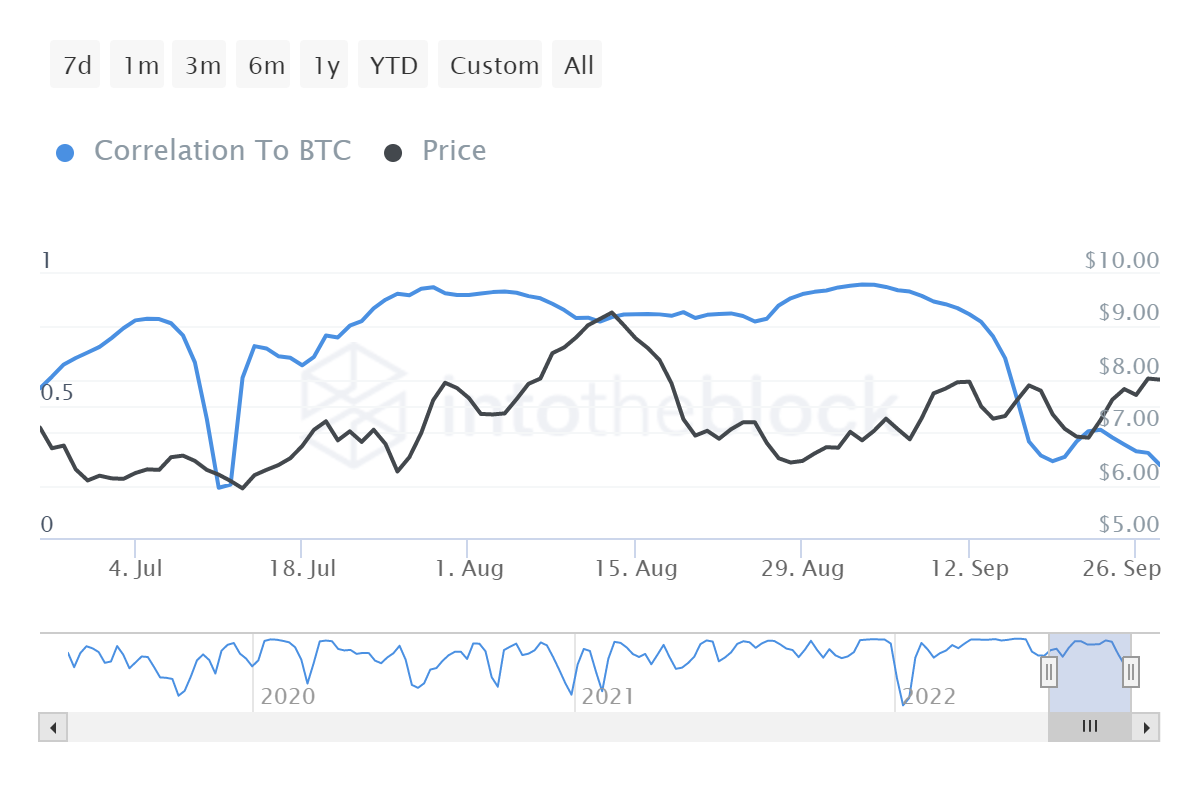Click the navigator right range handle

[1131, 671]
